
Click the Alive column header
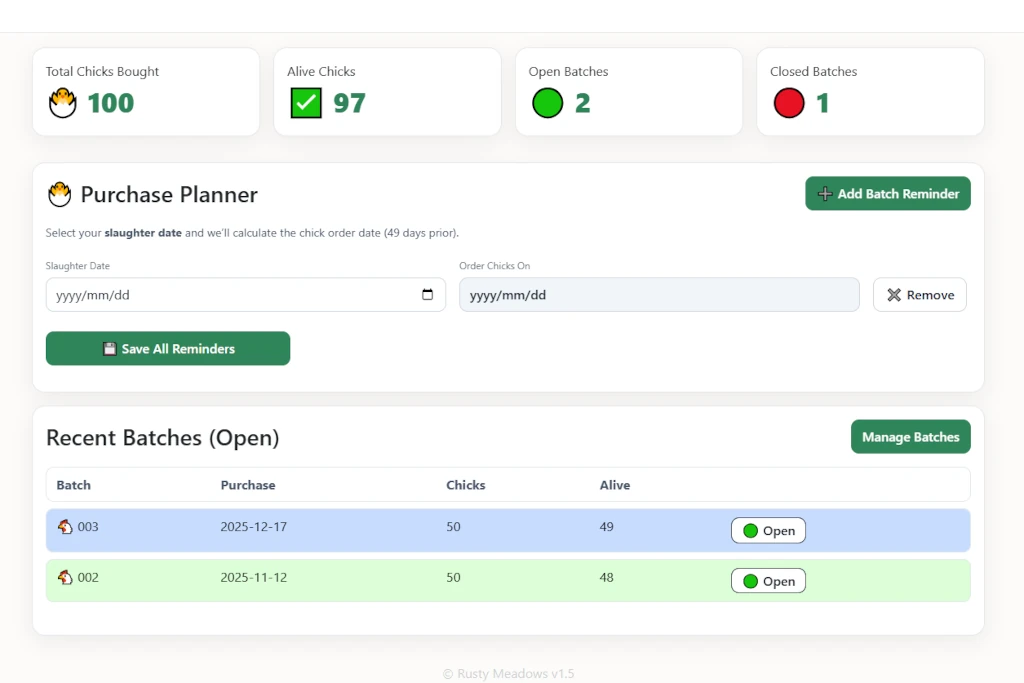click(x=615, y=485)
